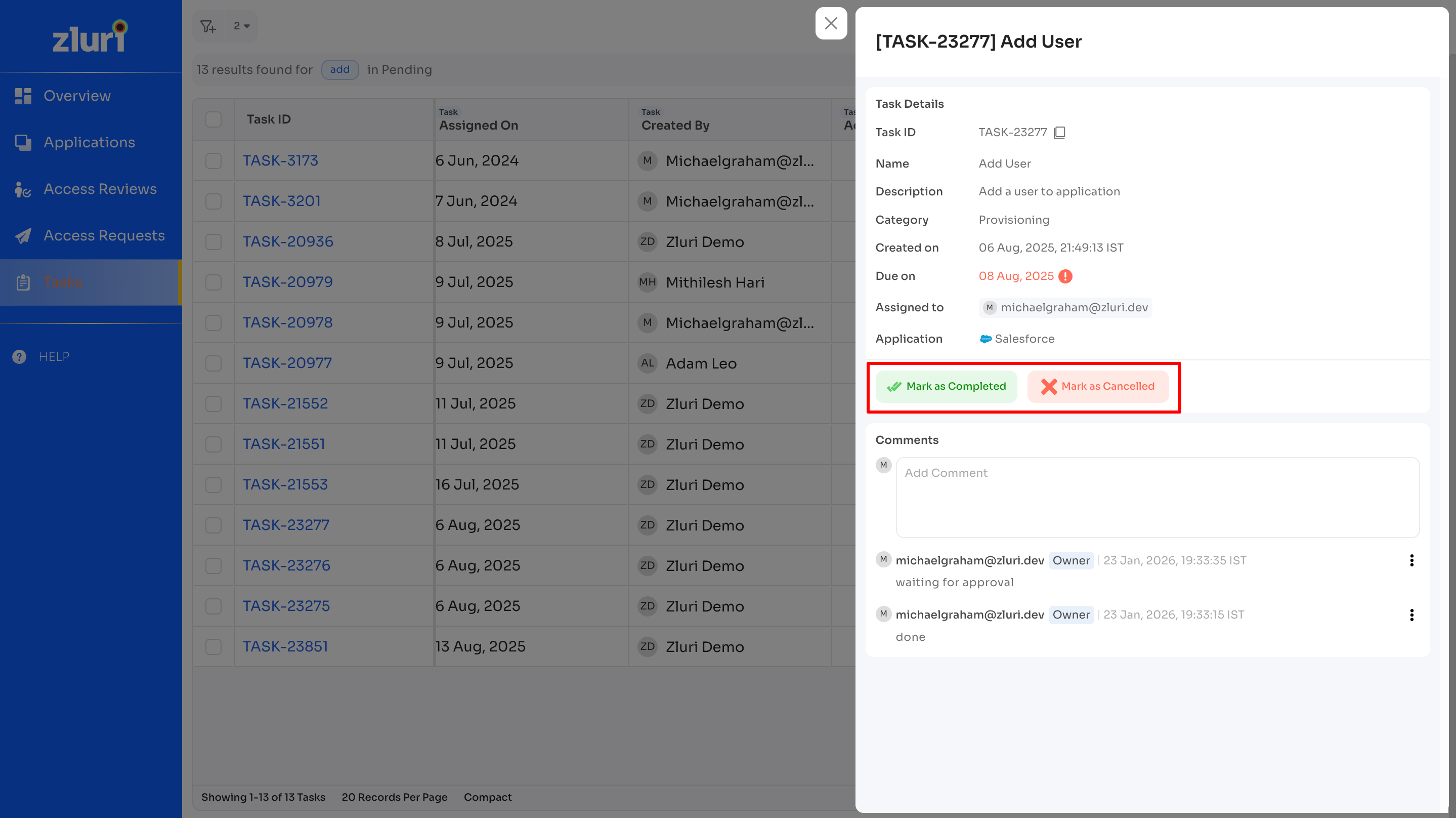1456x818 pixels.
Task: Click the overdue warning icon beside due date
Action: (1065, 276)
